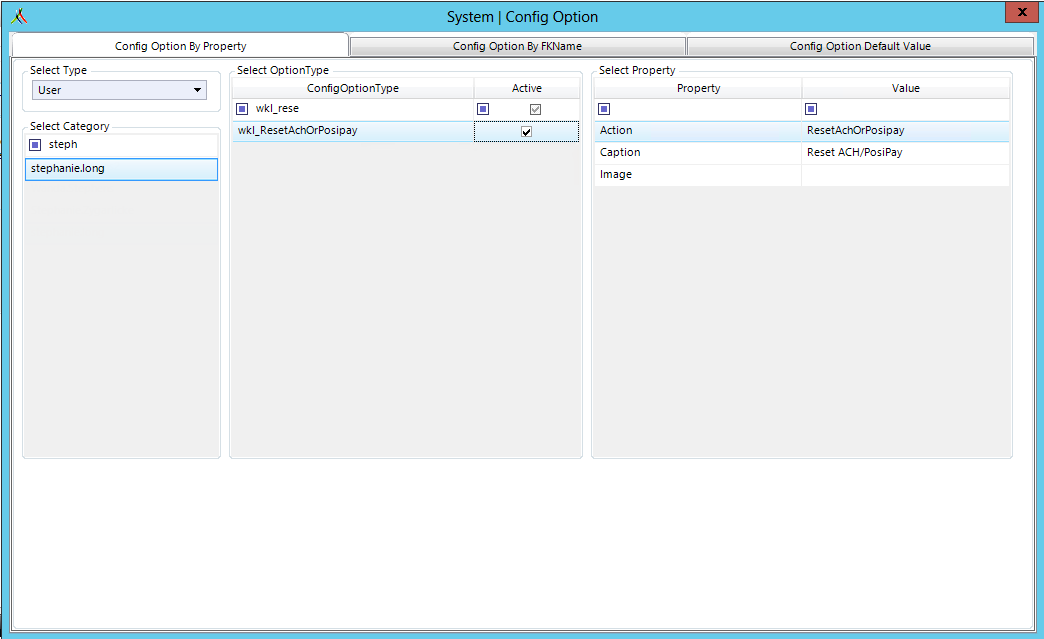The image size is (1044, 639).
Task: Click the 'Reset ACH/PosiPay' caption value cell
Action: [904, 153]
